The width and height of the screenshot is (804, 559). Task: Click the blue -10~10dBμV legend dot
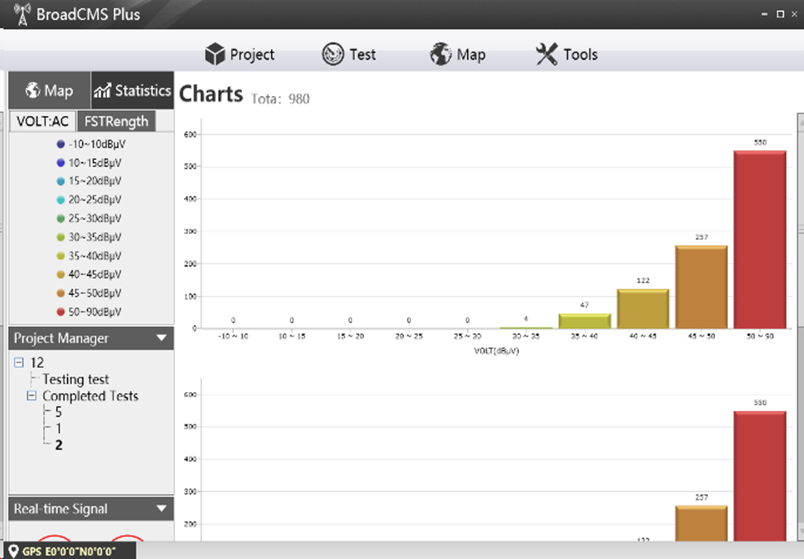pos(60,144)
